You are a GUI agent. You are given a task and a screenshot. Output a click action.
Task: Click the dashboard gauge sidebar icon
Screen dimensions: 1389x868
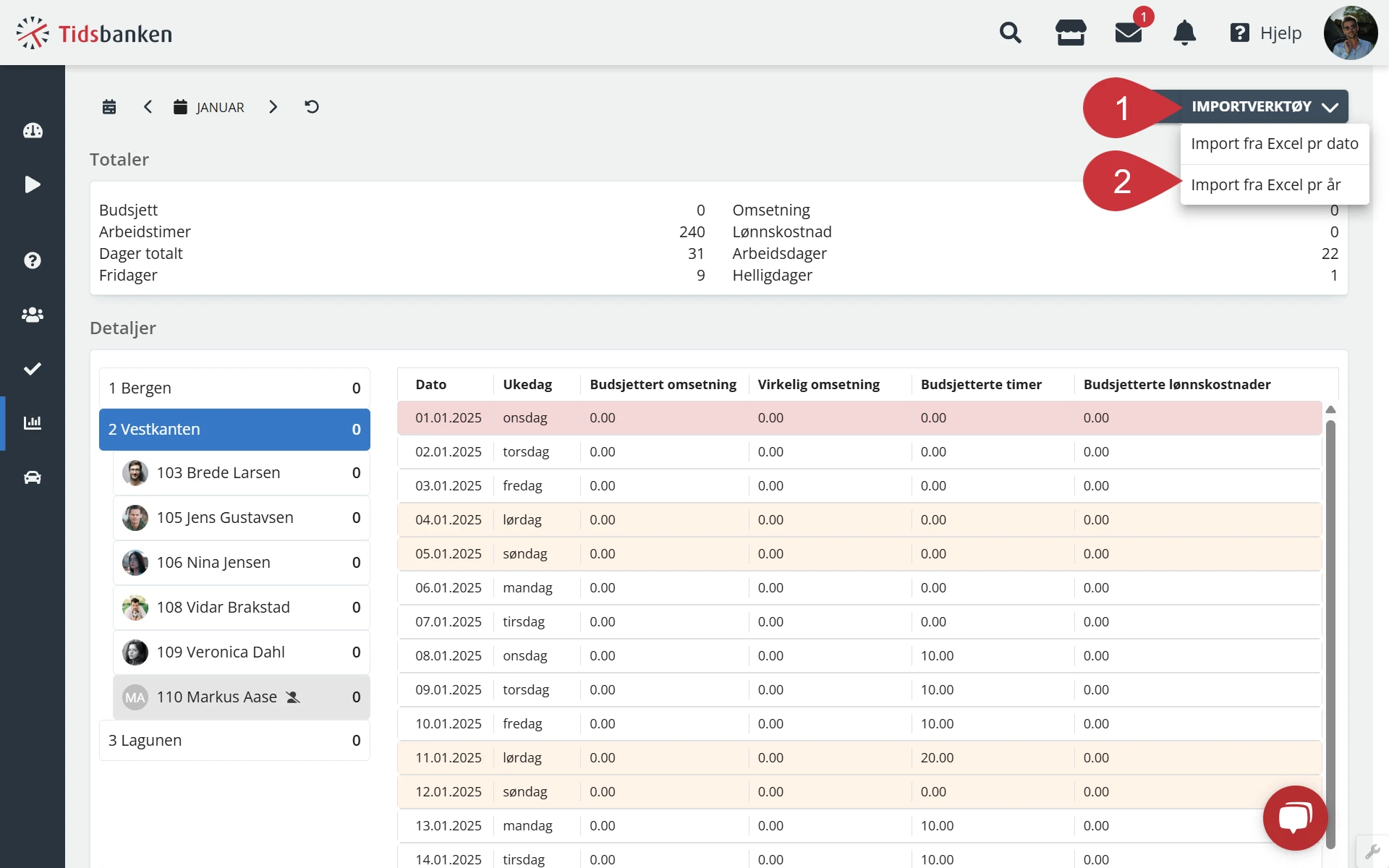[x=33, y=131]
